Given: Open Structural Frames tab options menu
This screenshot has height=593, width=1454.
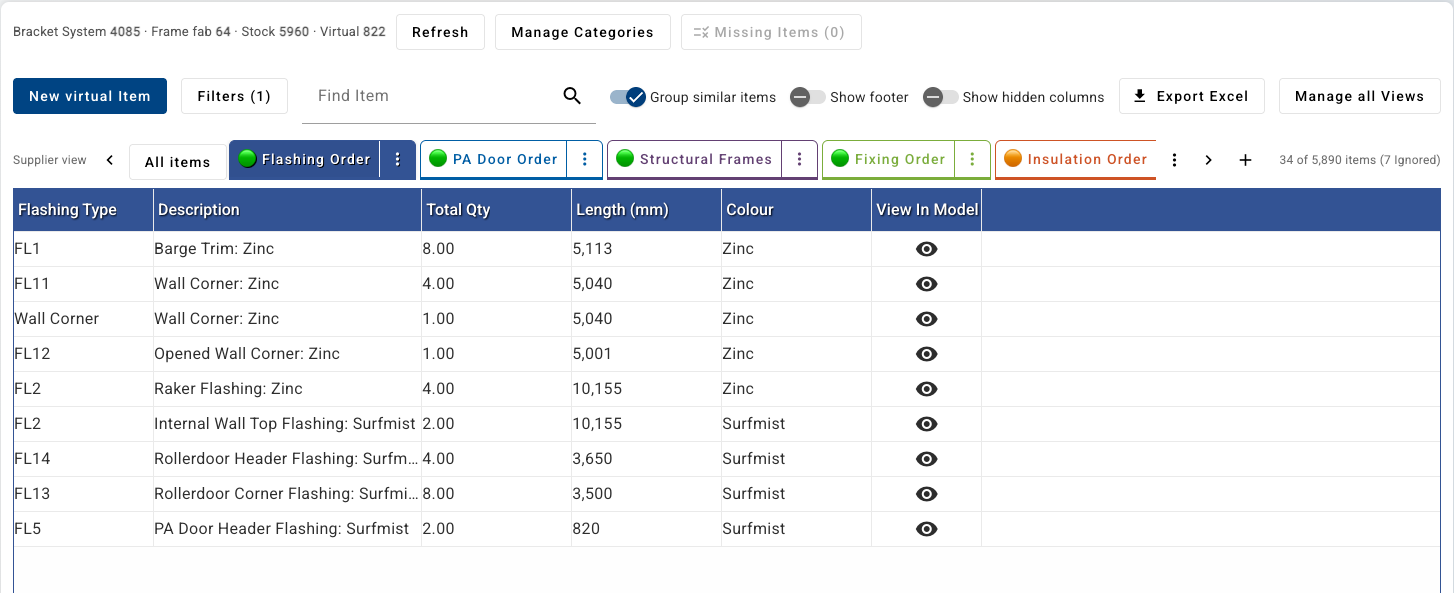Looking at the screenshot, I should (x=799, y=159).
